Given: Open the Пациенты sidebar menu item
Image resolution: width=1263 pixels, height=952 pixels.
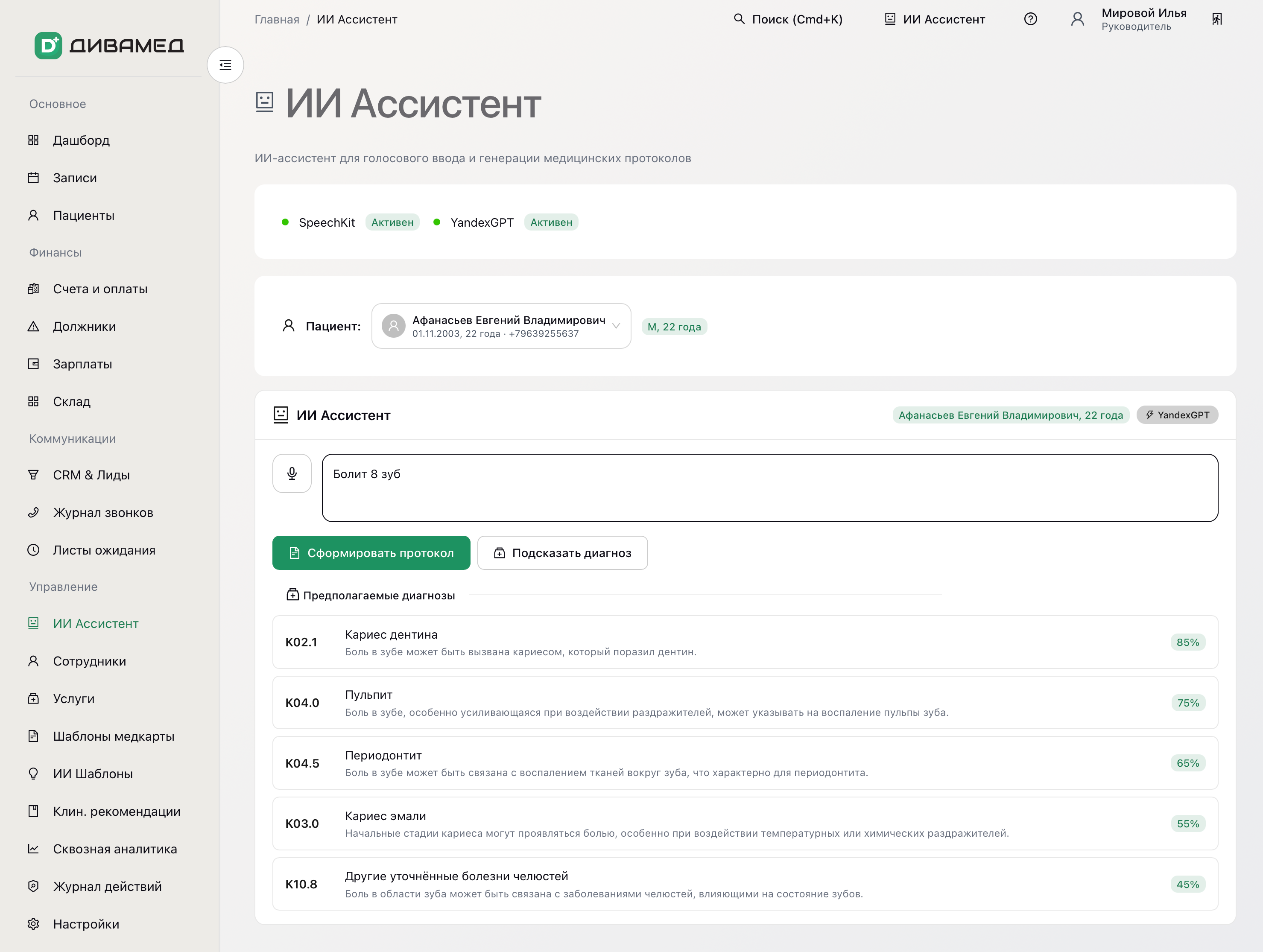Looking at the screenshot, I should pyautogui.click(x=83, y=216).
